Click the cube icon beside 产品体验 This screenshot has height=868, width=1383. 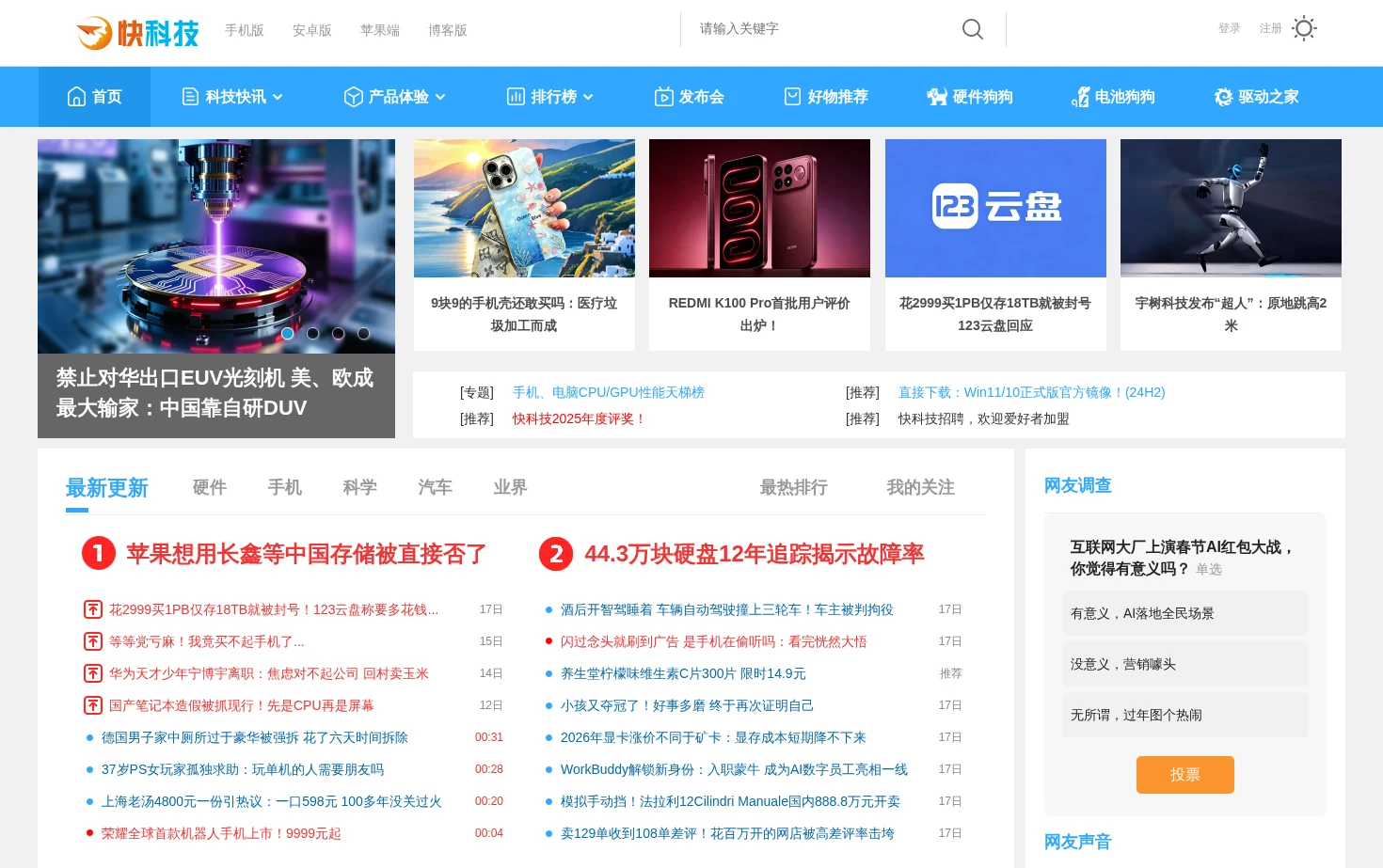(354, 96)
